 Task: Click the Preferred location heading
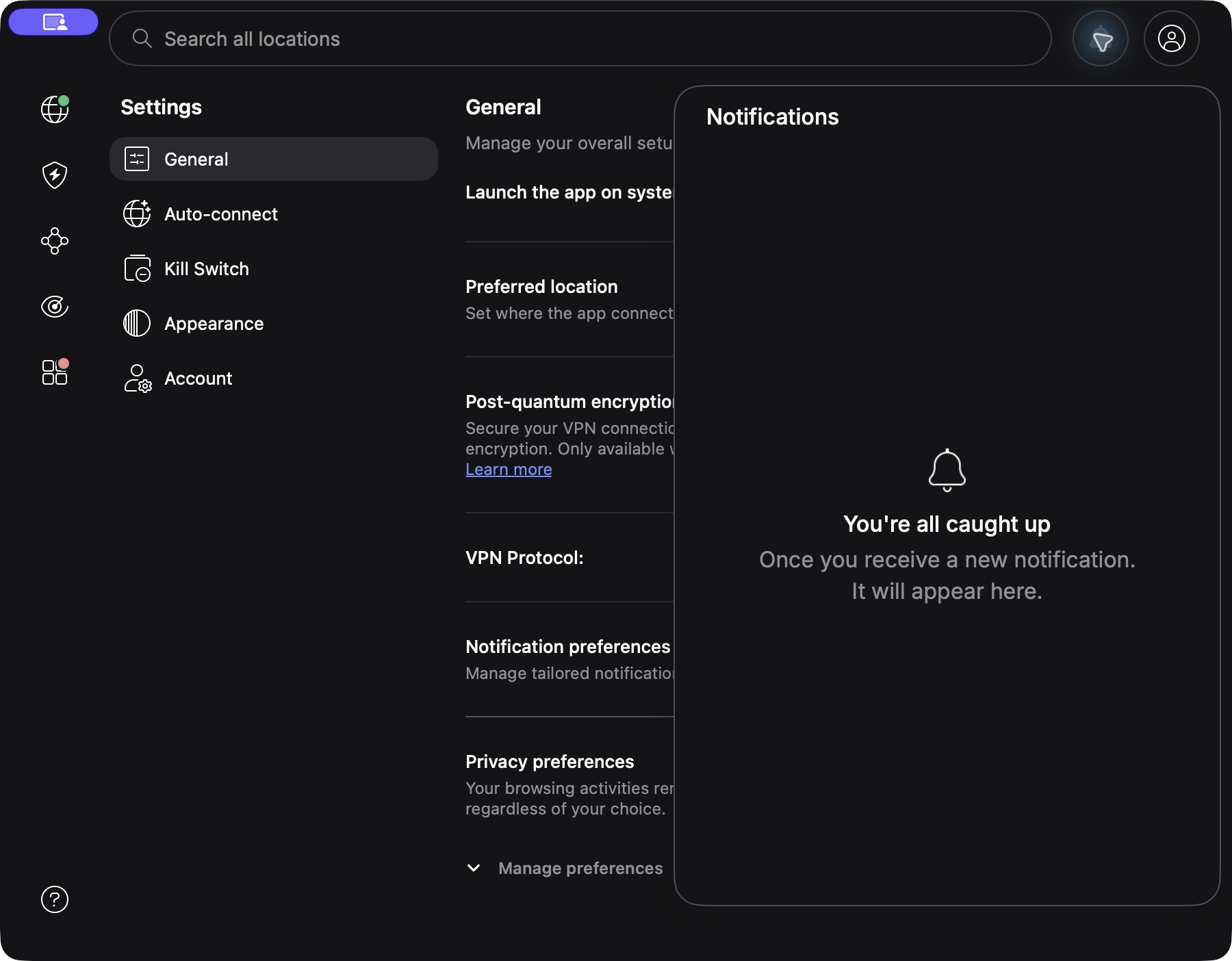541,287
